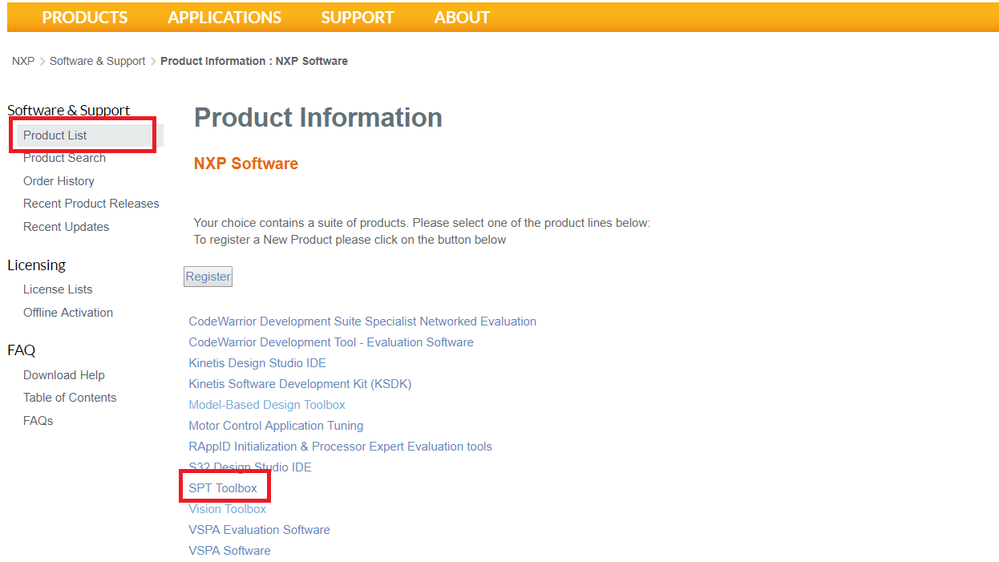999x562 pixels.
Task: Go to Software & Support breadcrumb
Action: point(97,61)
